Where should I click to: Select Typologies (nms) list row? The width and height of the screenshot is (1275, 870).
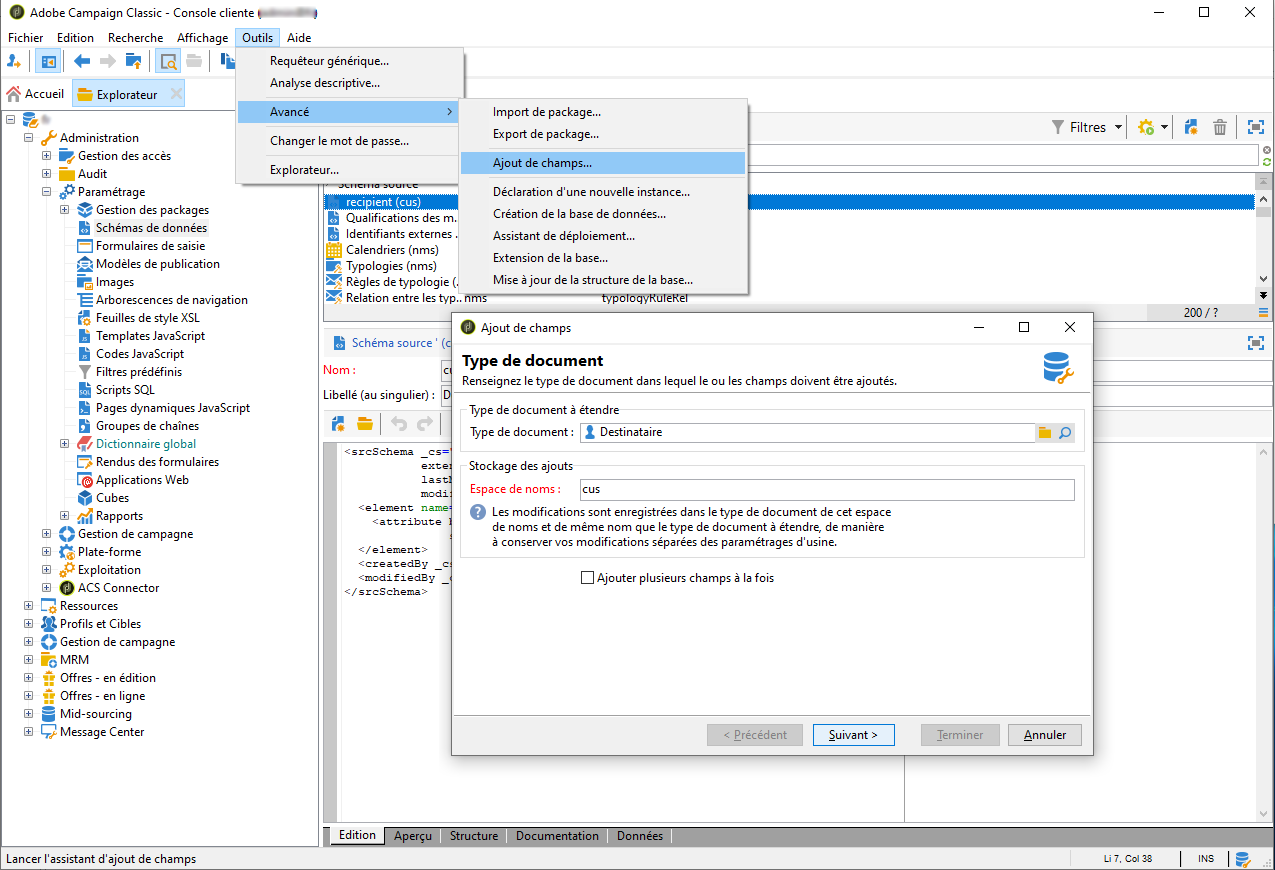point(391,266)
